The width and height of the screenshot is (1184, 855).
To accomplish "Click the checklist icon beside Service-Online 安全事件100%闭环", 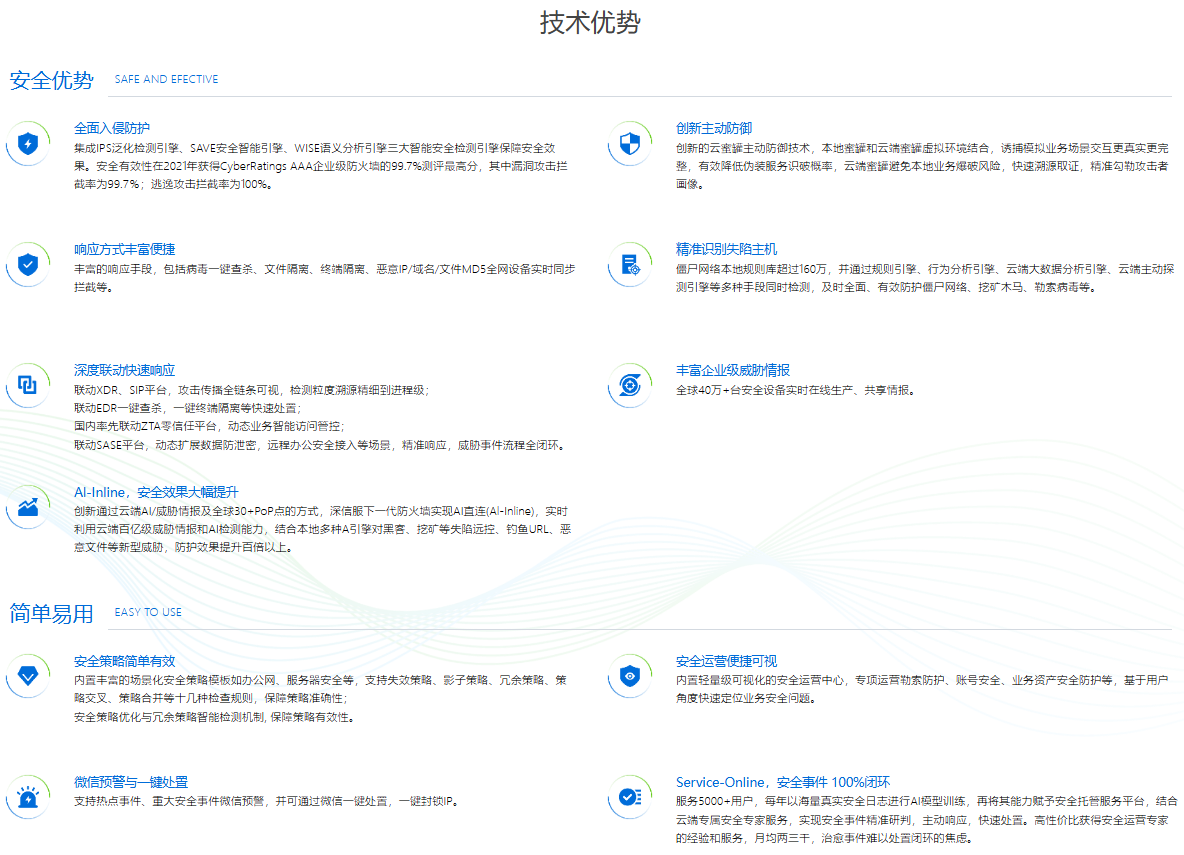I will (630, 796).
